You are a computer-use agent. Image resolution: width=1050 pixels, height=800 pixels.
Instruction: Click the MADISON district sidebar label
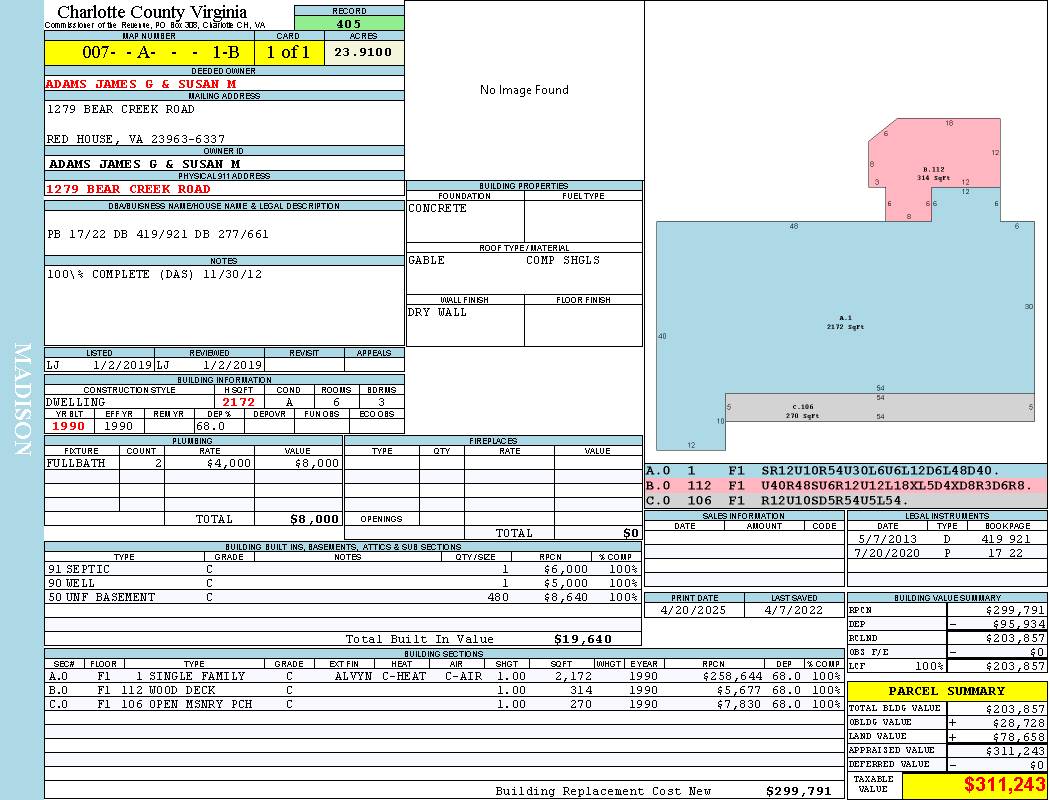click(x=22, y=400)
